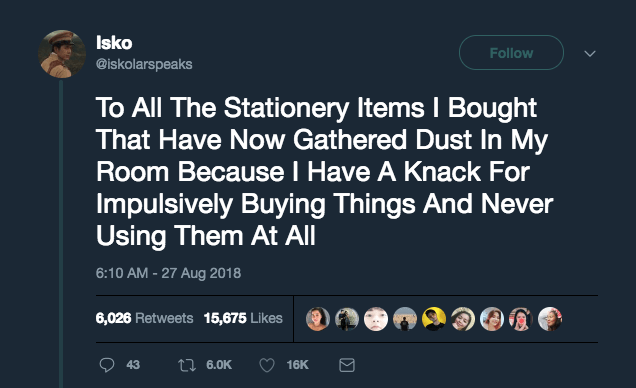Click the tweet text about stationery items
This screenshot has width=636, height=388.
click(x=324, y=171)
